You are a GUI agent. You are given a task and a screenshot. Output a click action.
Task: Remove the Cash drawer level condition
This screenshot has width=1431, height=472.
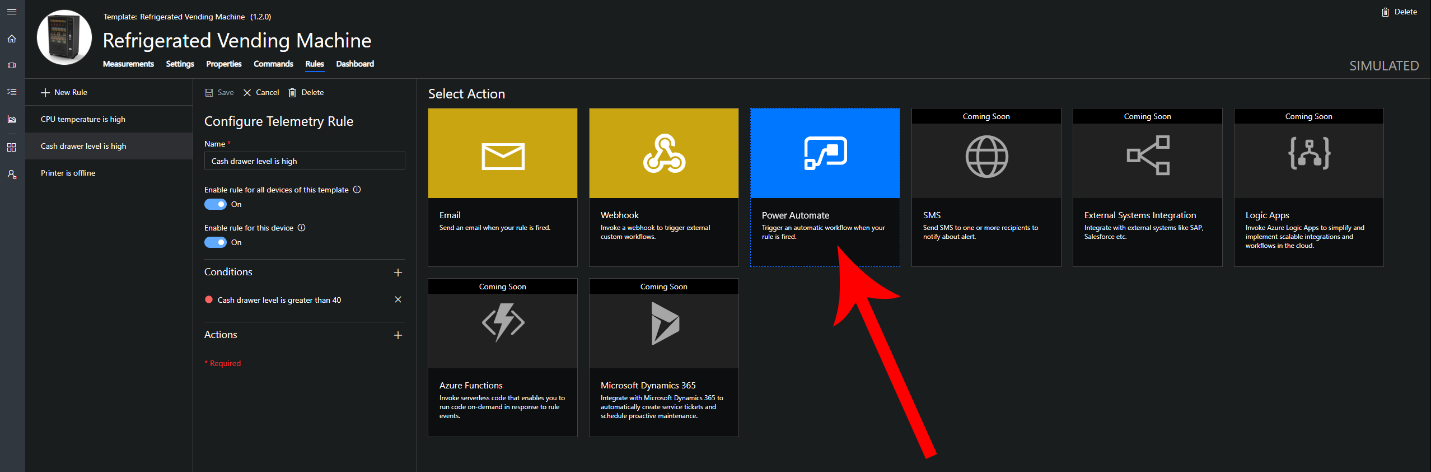(398, 300)
